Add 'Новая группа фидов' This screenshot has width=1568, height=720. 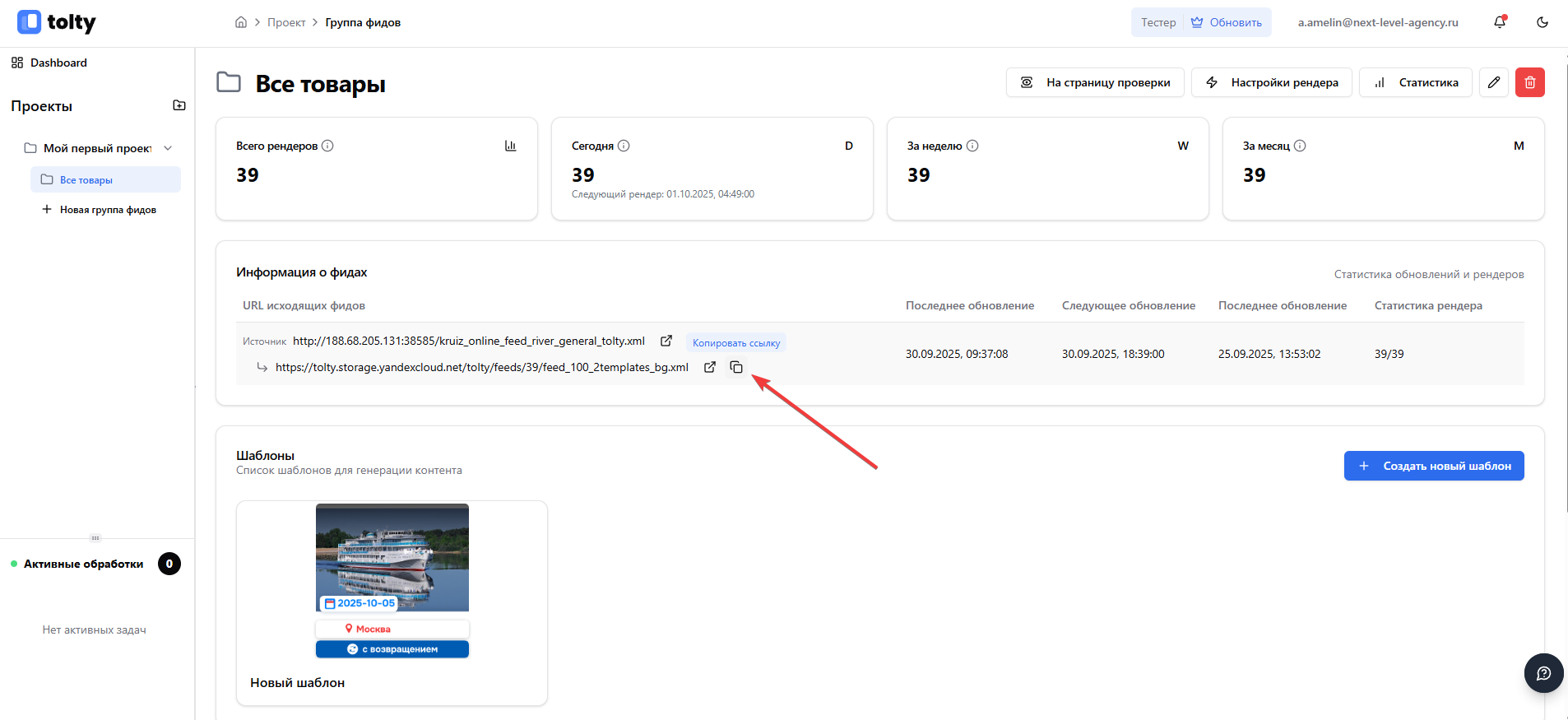(100, 210)
